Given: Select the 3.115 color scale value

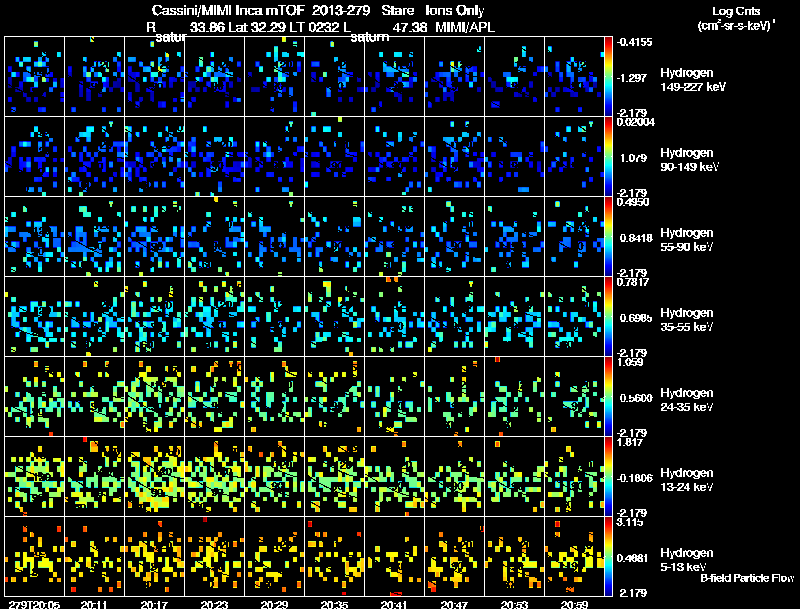Looking at the screenshot, I should tap(630, 522).
